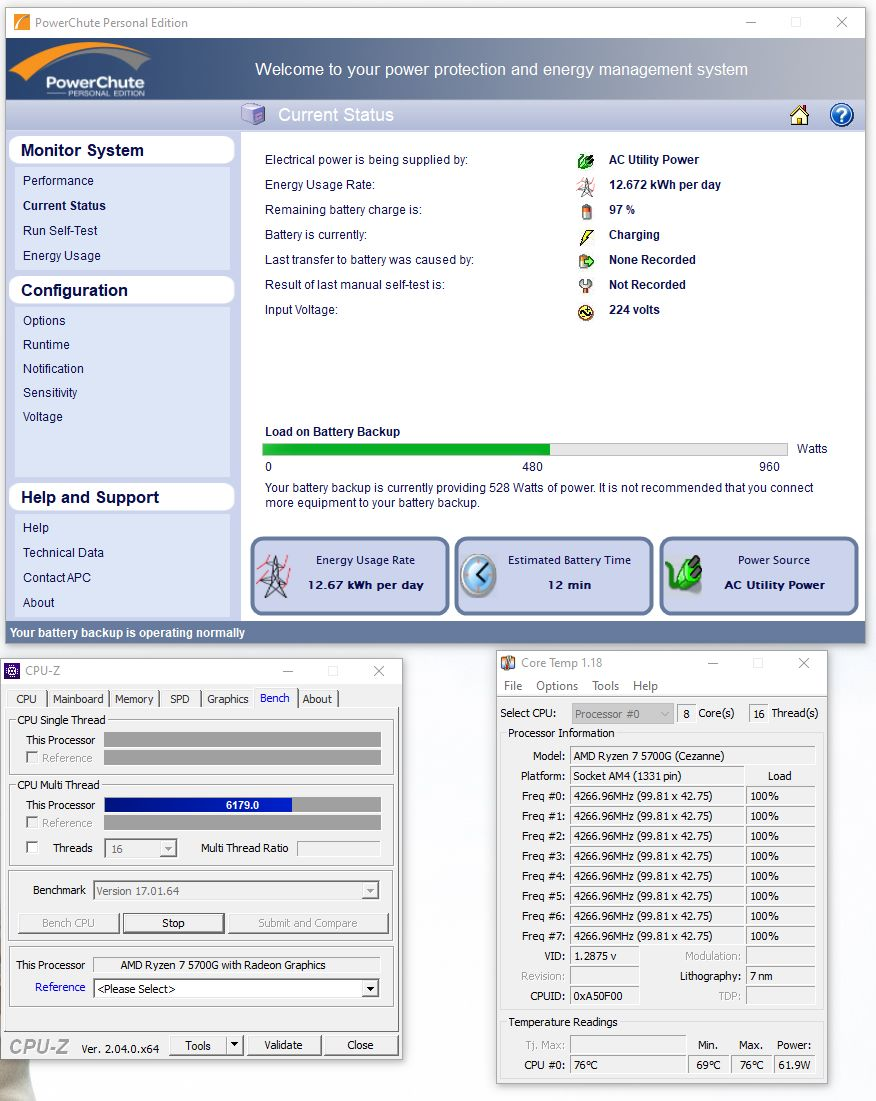Click the Power Source summary card

click(759, 576)
